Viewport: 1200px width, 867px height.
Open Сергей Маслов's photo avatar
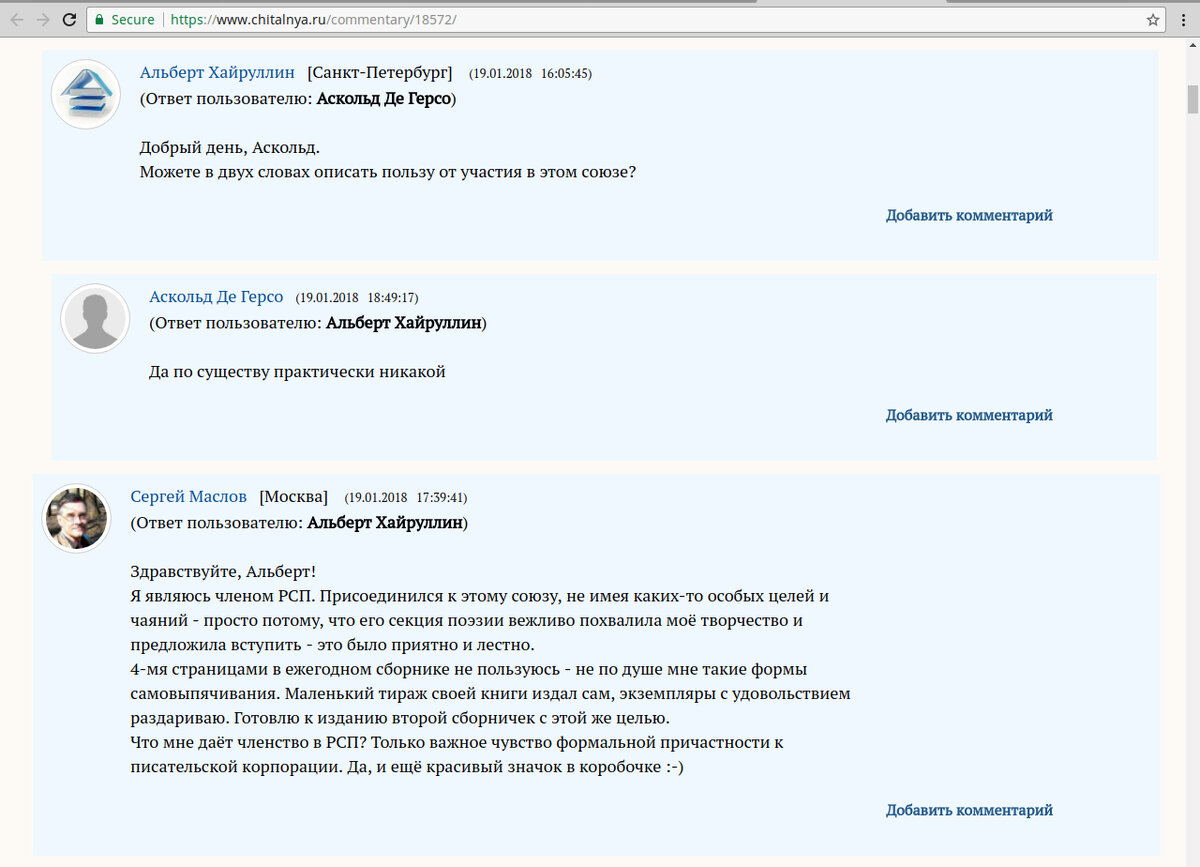click(x=76, y=518)
